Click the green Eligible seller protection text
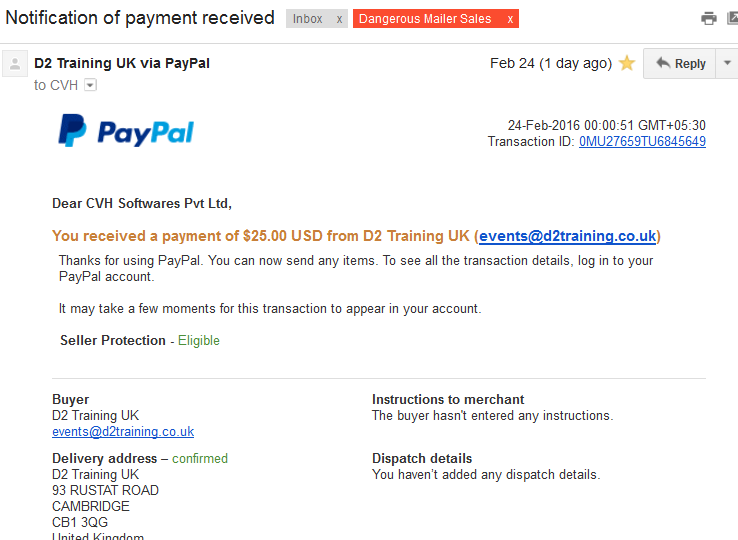 pyautogui.click(x=199, y=340)
